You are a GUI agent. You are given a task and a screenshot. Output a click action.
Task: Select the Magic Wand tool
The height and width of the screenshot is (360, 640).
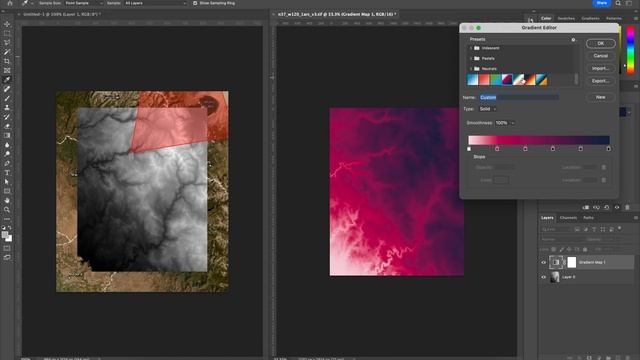coord(7,52)
